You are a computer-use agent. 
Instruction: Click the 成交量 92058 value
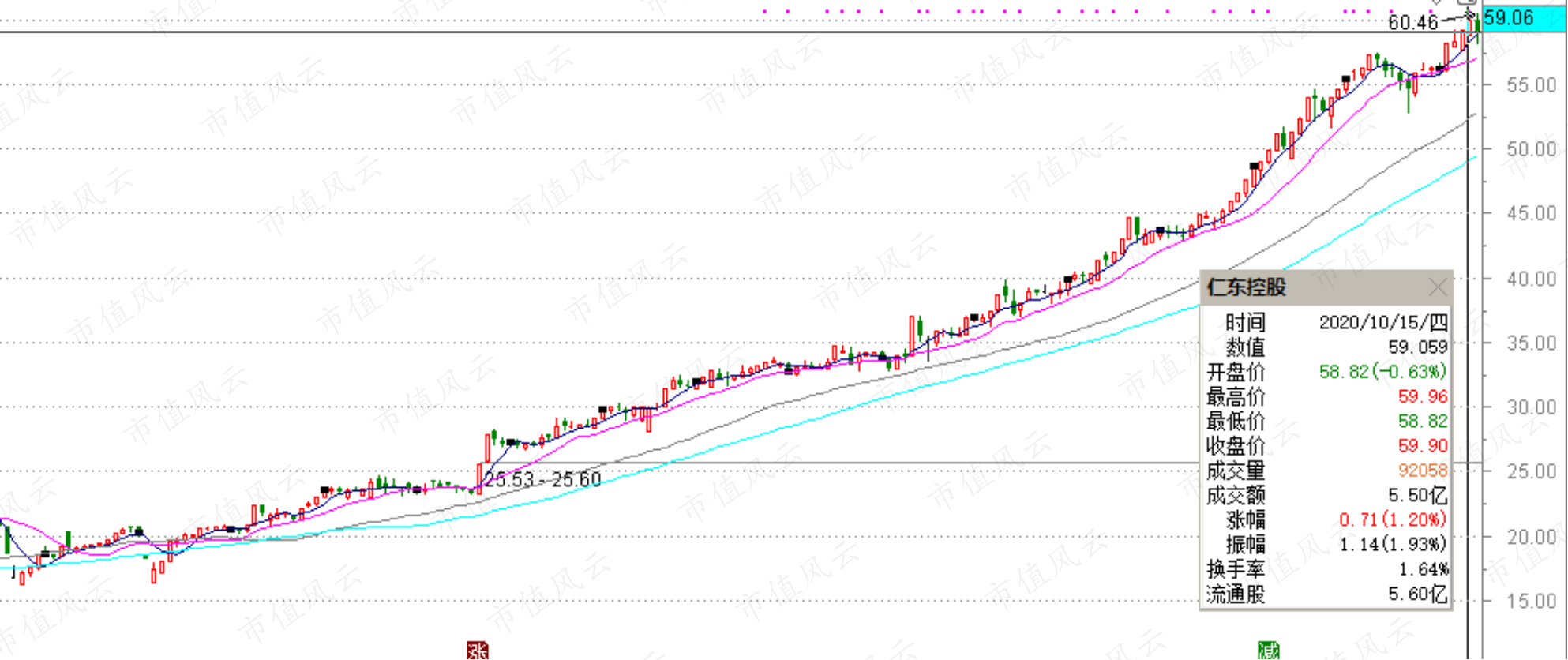pyautogui.click(x=1423, y=471)
